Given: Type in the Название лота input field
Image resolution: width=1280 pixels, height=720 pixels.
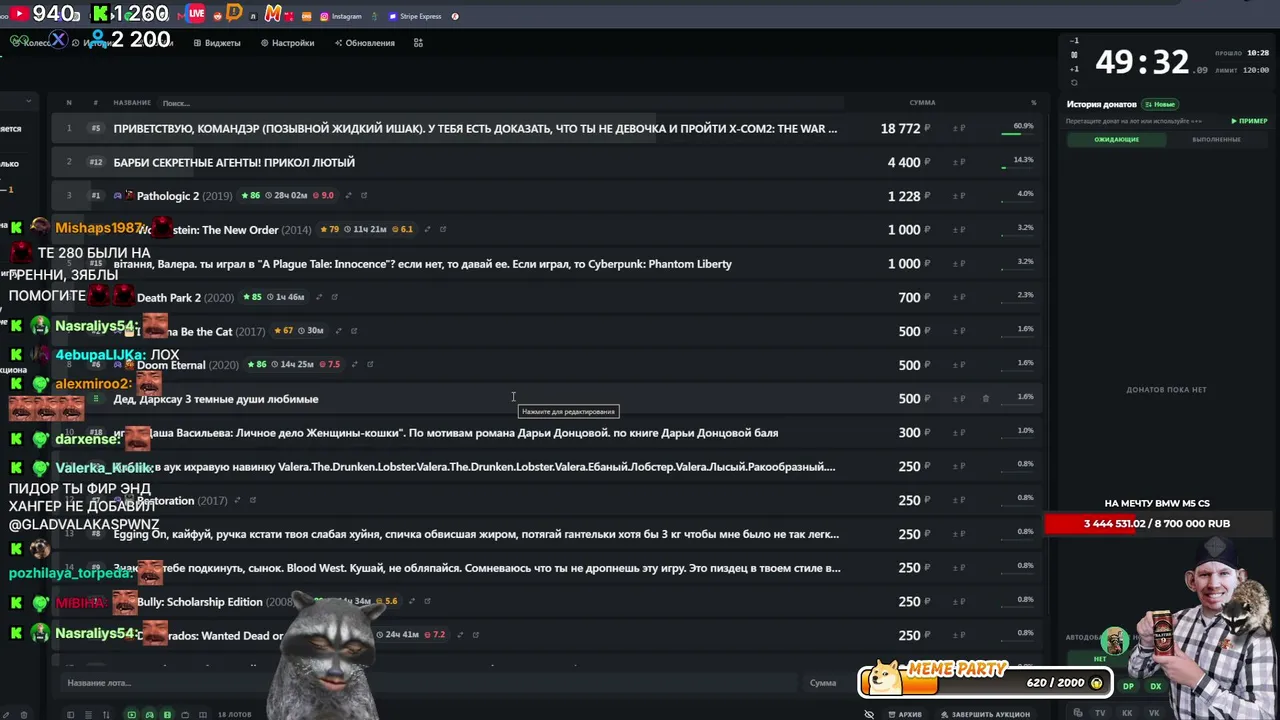Looking at the screenshot, I should tap(430, 683).
